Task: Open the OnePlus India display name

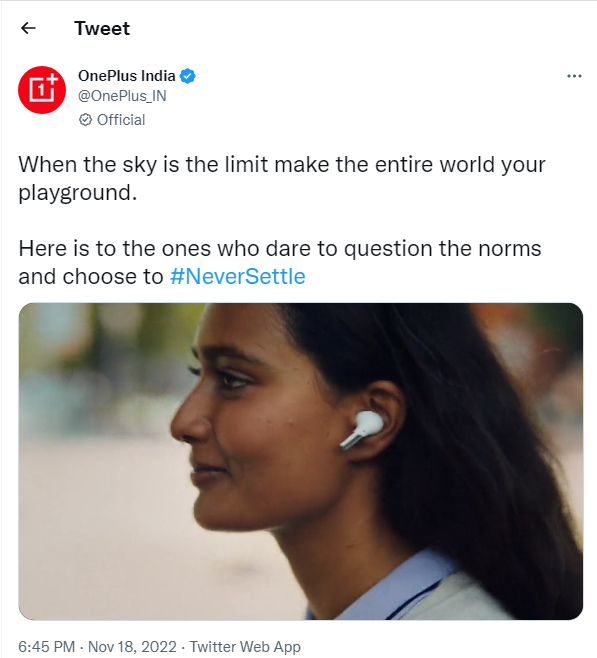Action: 126,76
